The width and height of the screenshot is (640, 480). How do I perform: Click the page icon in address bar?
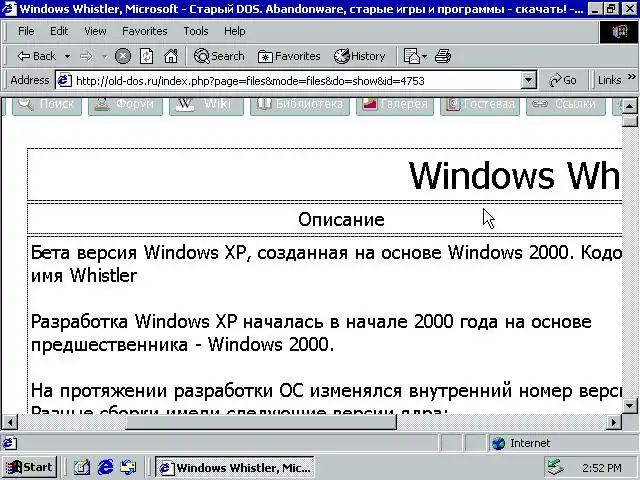64,80
